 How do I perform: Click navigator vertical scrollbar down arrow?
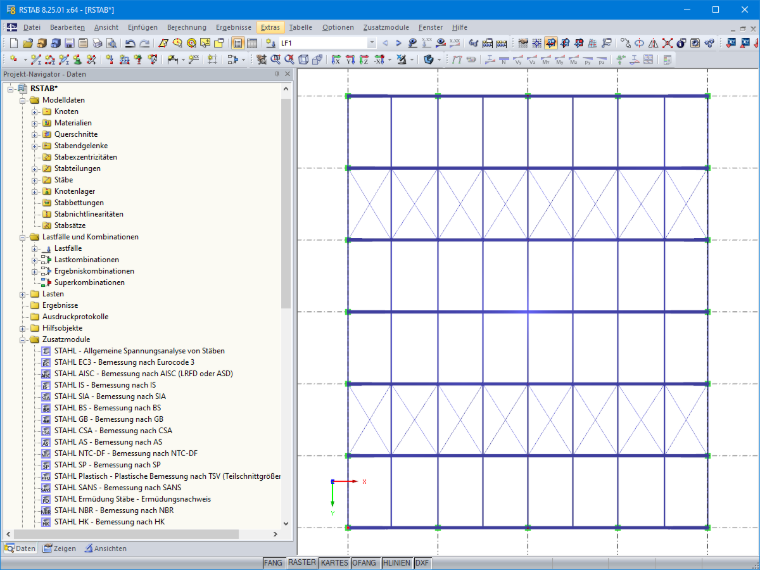[285, 523]
